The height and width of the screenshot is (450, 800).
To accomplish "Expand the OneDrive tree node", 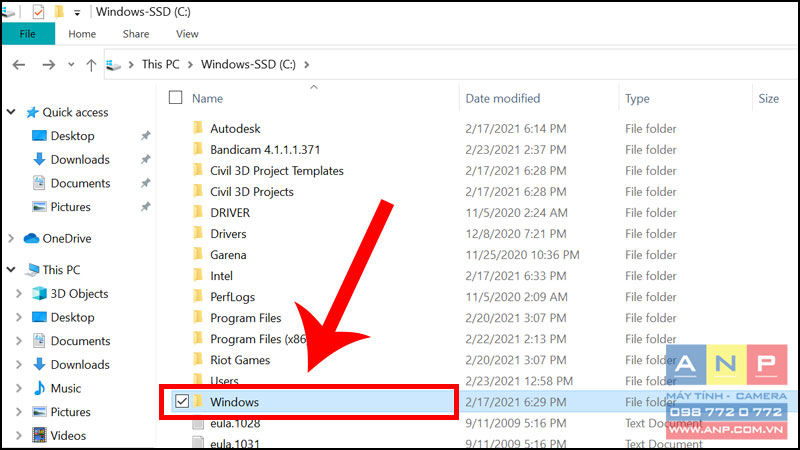I will (11, 238).
